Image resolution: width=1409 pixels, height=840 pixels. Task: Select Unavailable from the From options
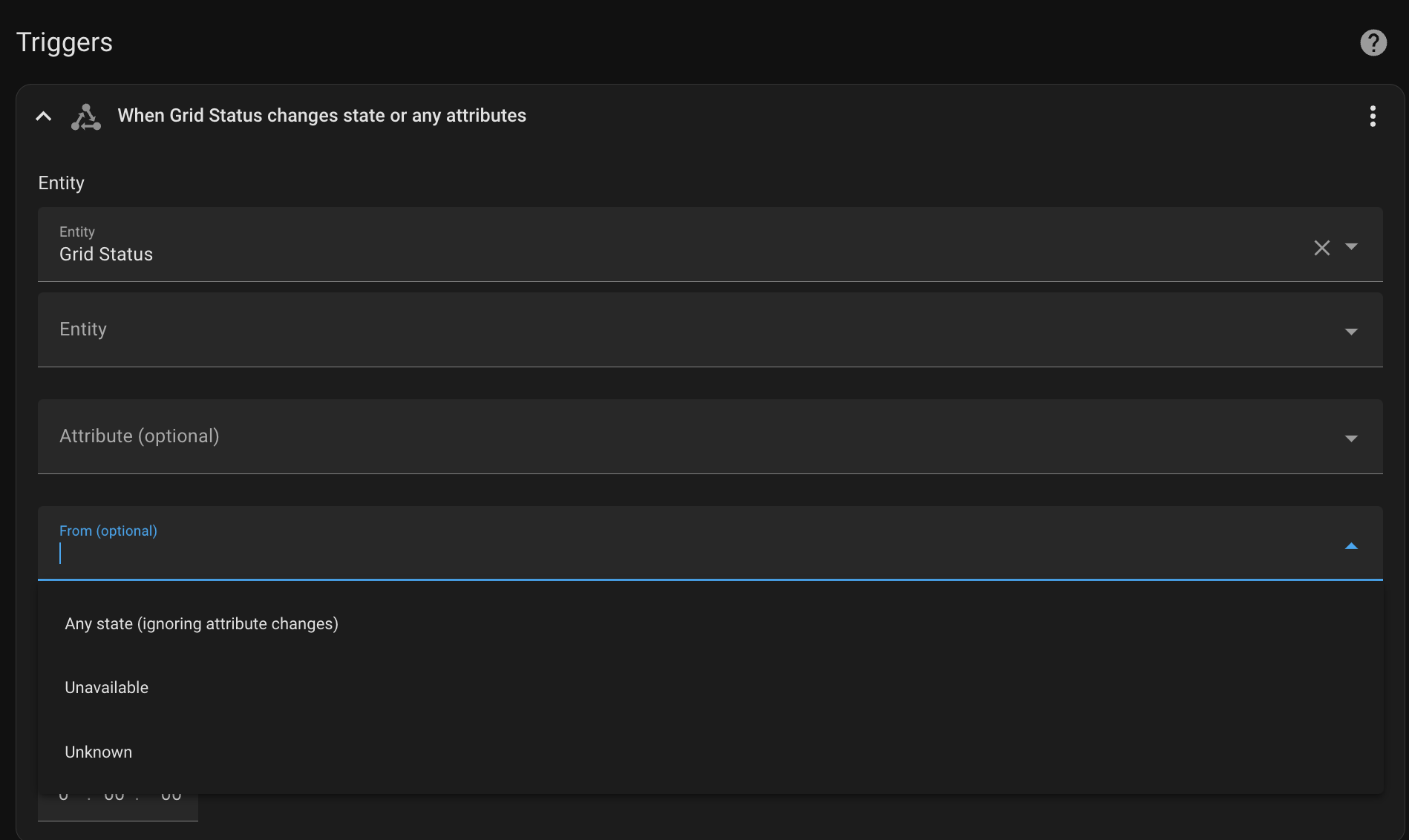point(106,687)
